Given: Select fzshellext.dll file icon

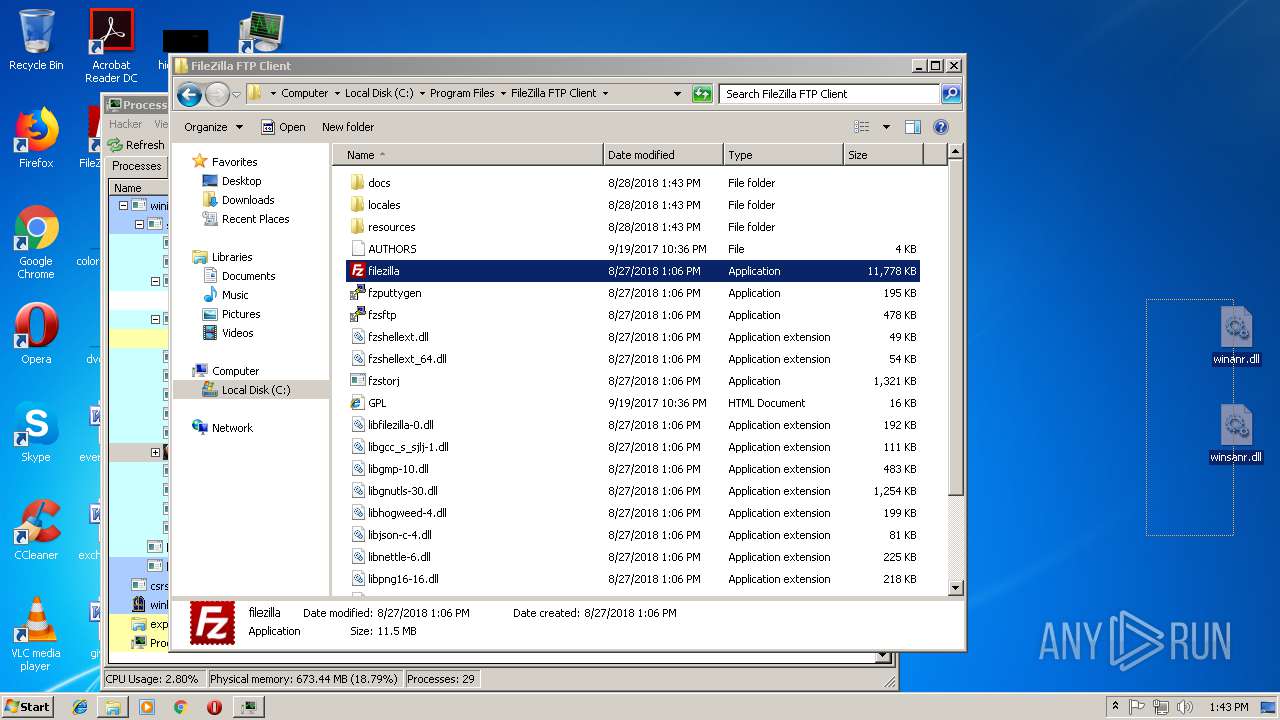Looking at the screenshot, I should [x=357, y=337].
